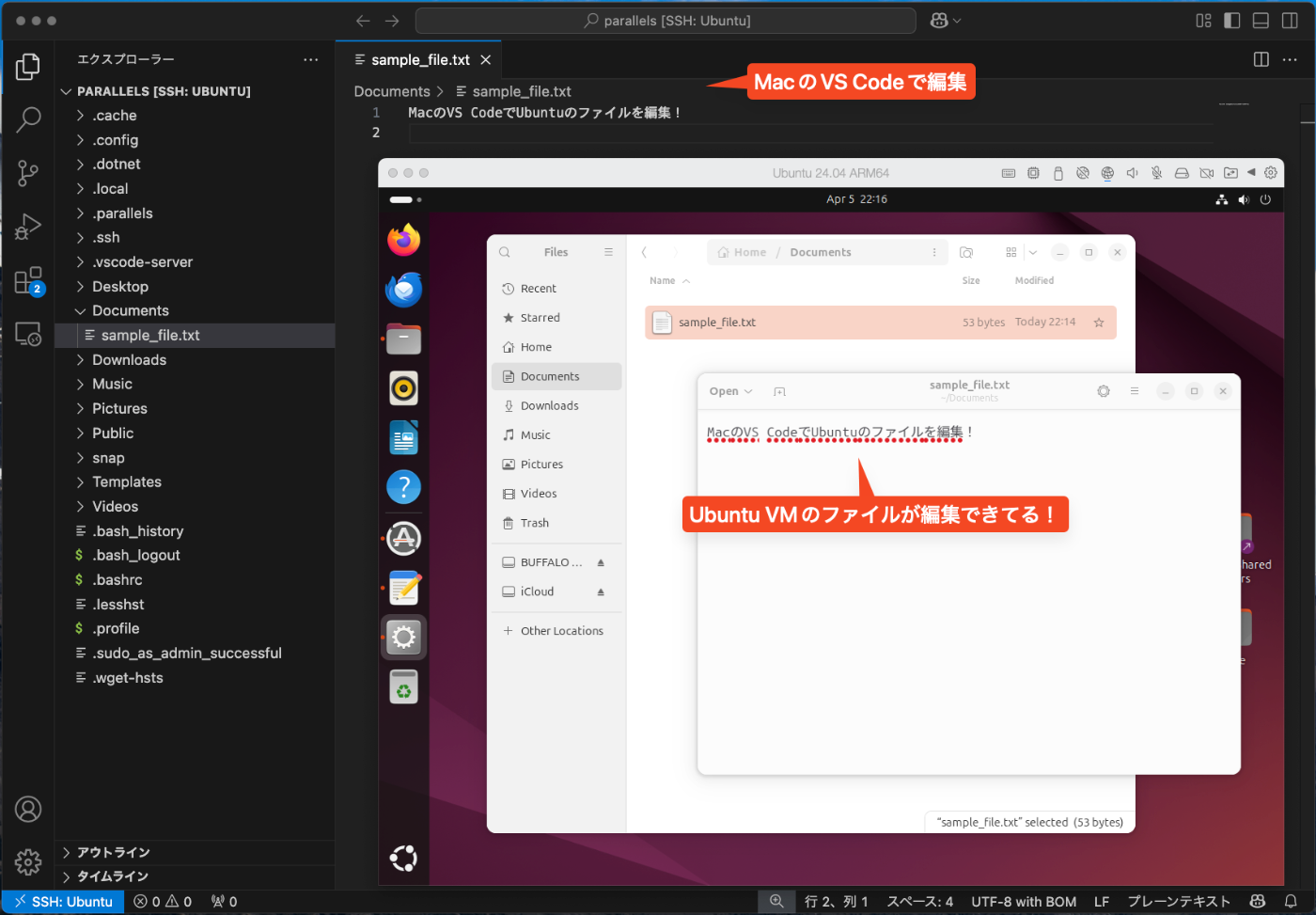Open the Source Control view
The width and height of the screenshot is (1316, 915).
coord(28,173)
